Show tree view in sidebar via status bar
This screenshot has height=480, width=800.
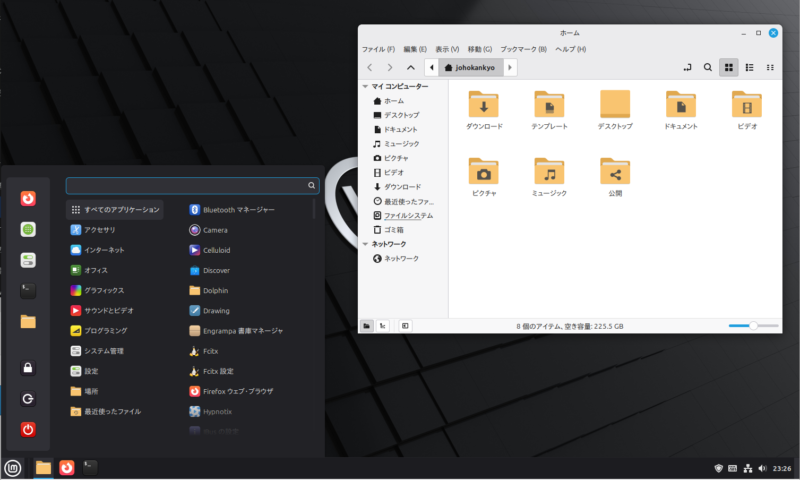(384, 326)
